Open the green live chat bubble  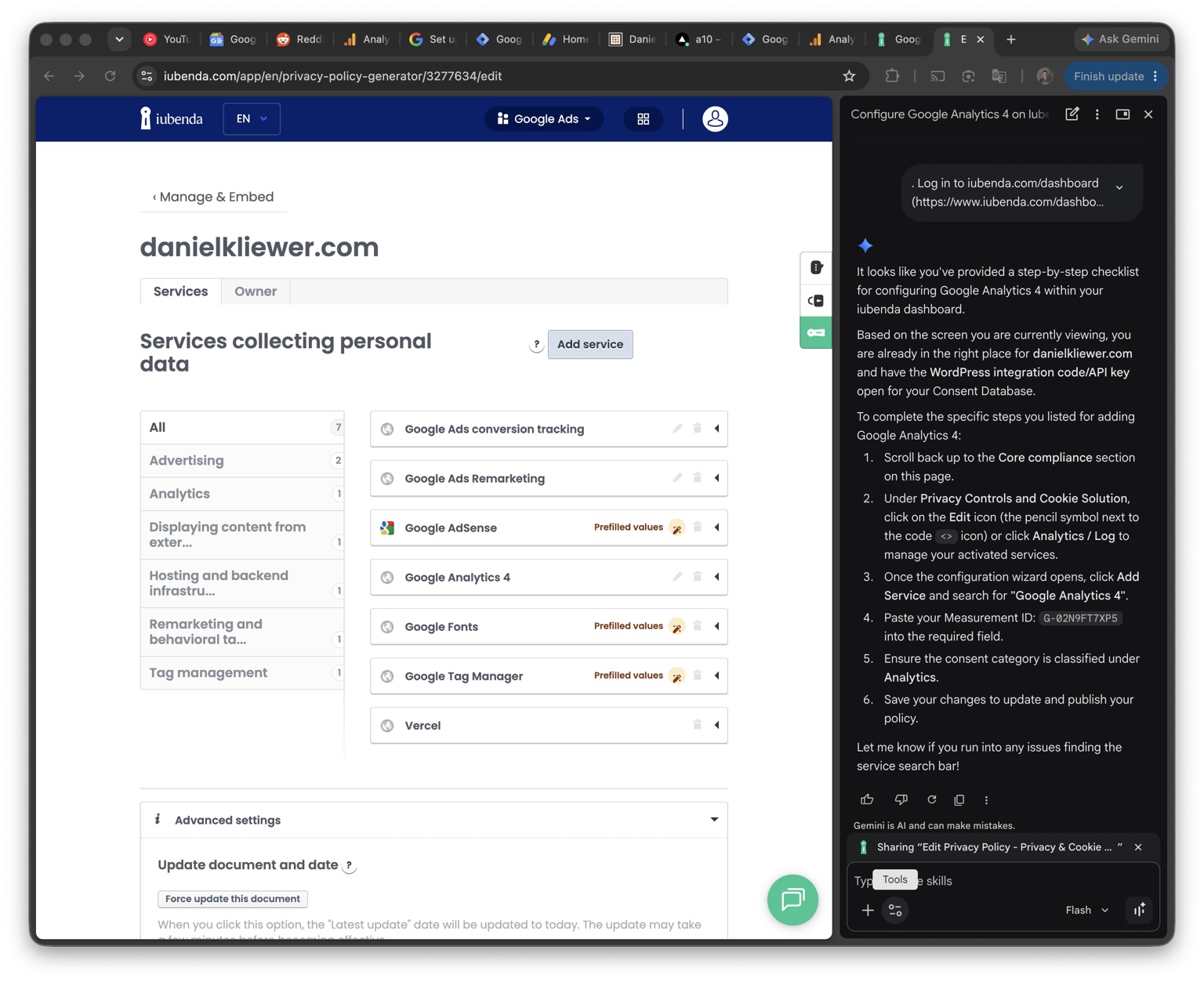point(792,900)
